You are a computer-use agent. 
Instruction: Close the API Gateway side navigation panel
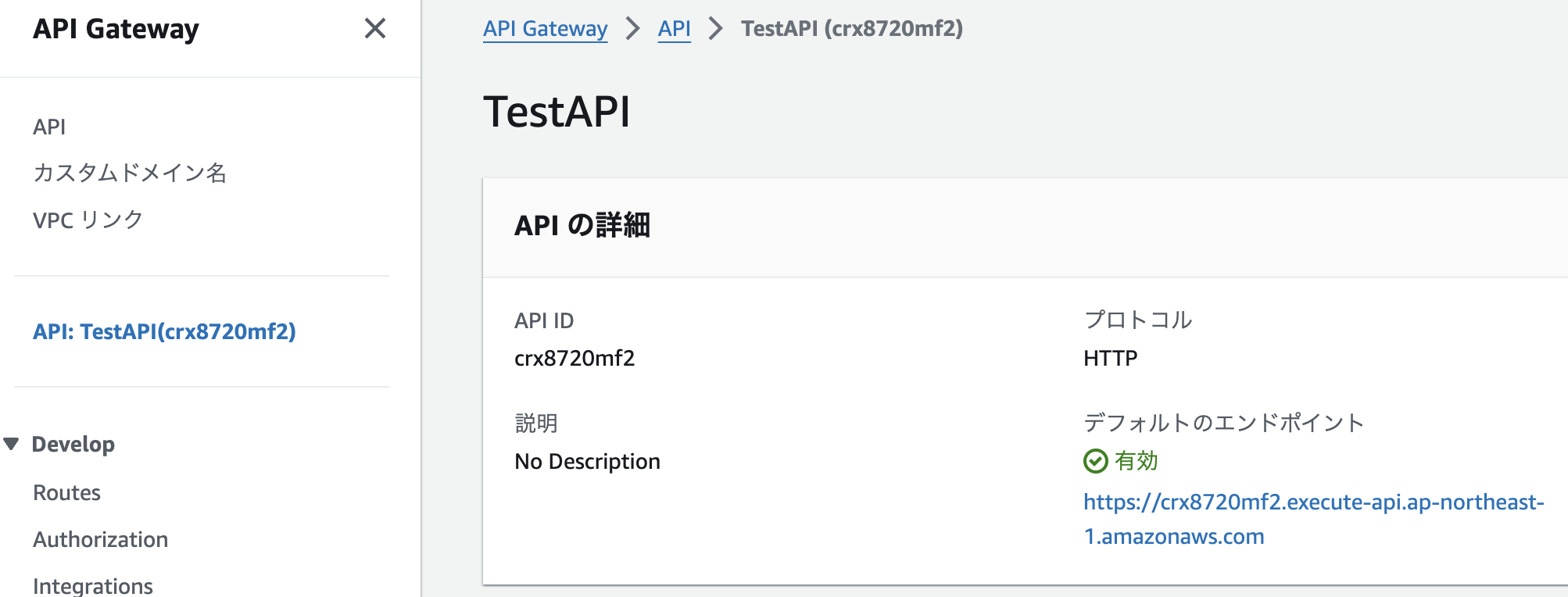[375, 29]
